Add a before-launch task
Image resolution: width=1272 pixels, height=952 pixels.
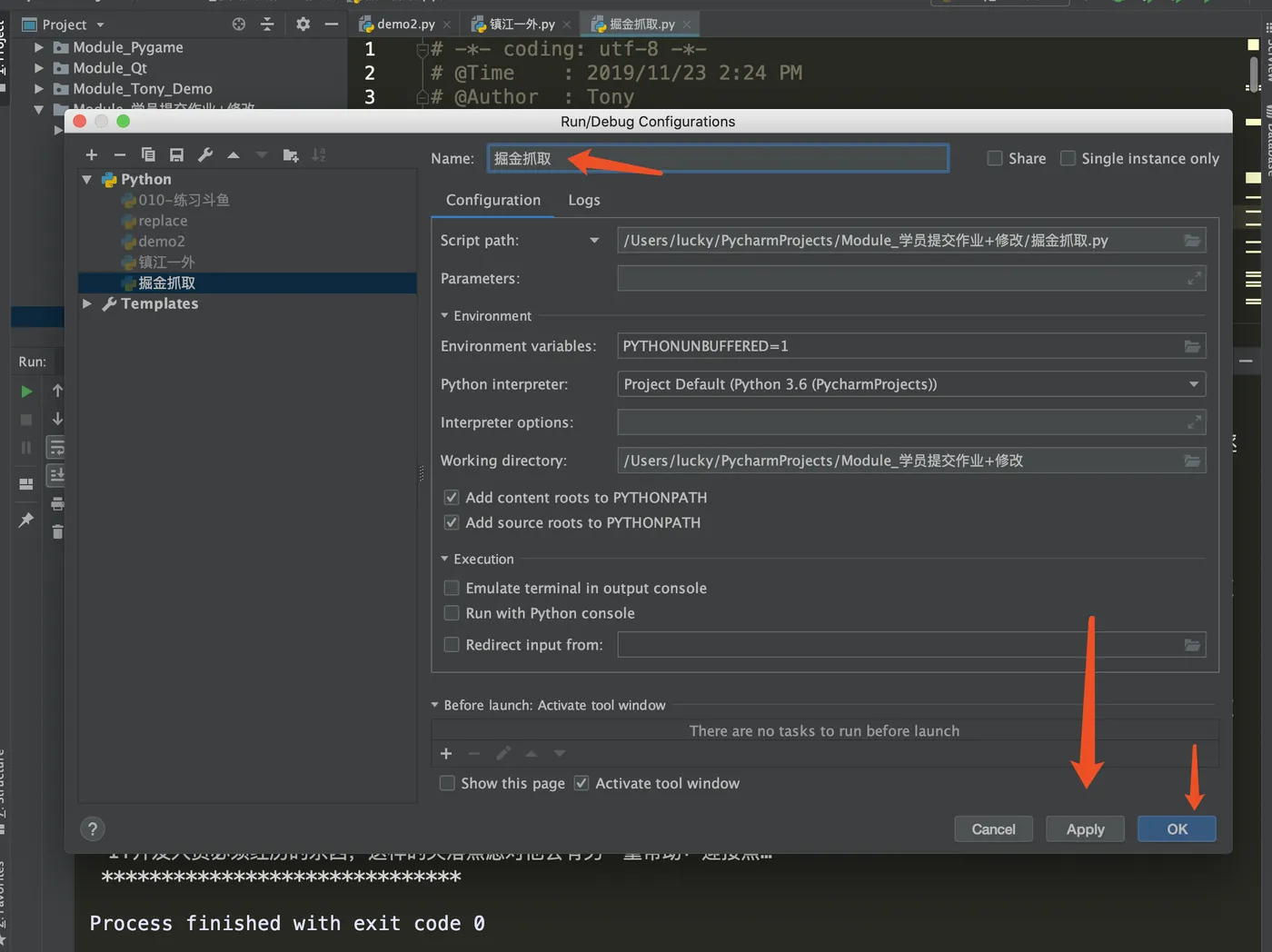pos(446,754)
